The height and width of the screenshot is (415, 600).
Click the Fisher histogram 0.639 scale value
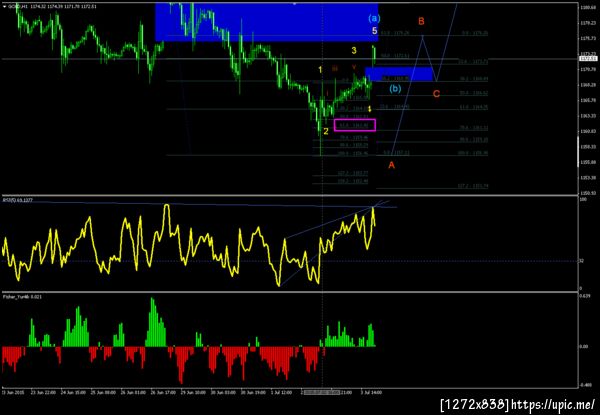tap(584, 296)
